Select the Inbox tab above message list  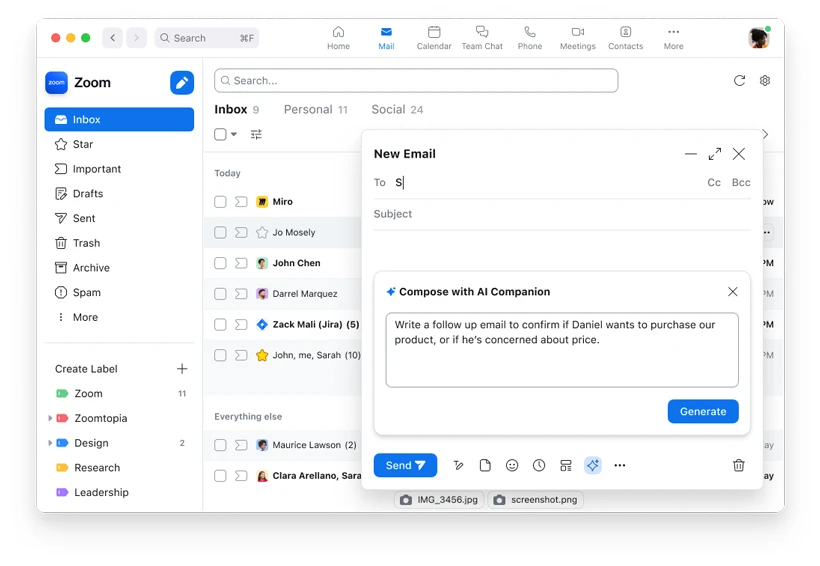pyautogui.click(x=236, y=109)
